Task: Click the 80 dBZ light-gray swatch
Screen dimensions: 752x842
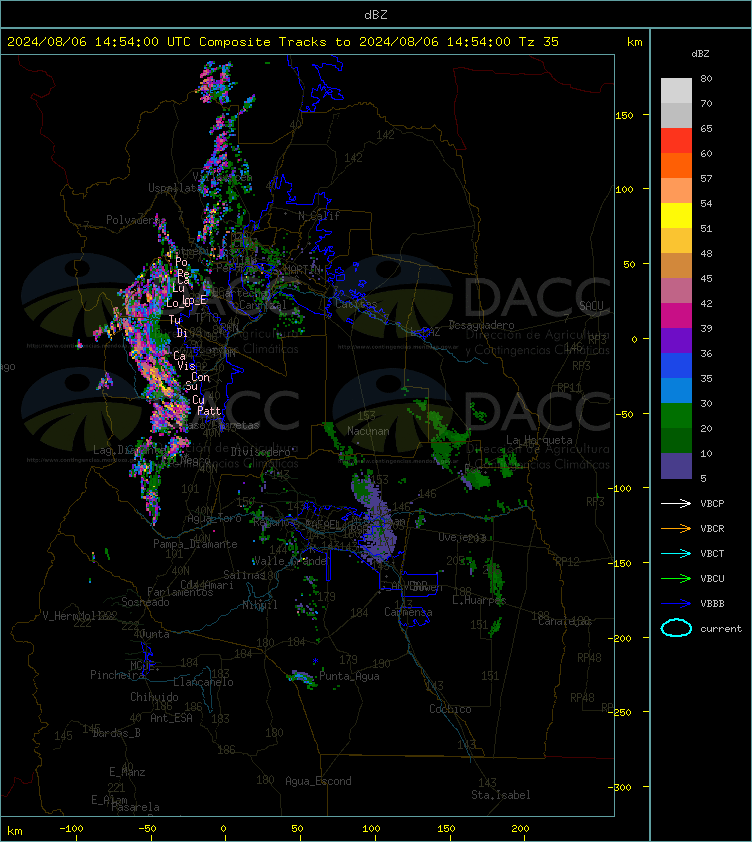Action: (x=676, y=90)
